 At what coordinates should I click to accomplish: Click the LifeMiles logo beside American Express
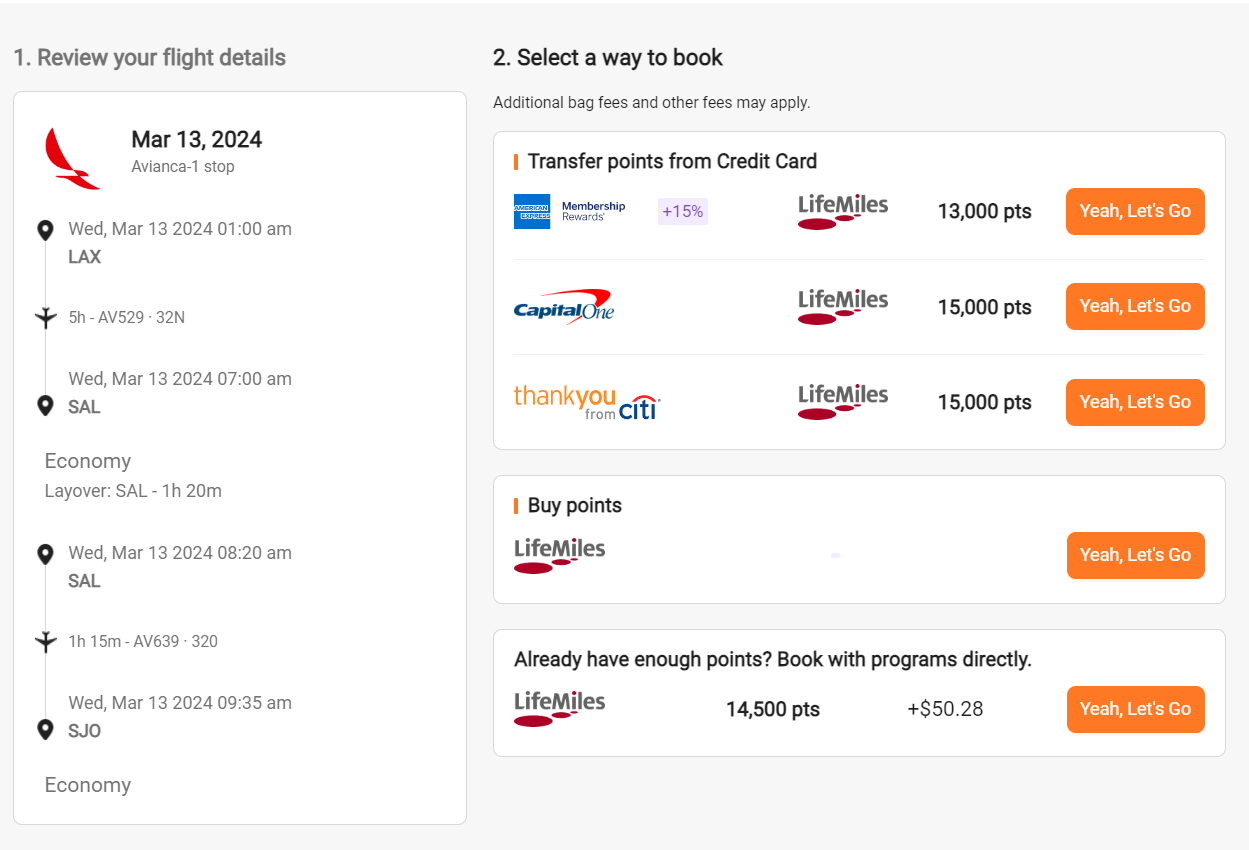[x=842, y=209]
